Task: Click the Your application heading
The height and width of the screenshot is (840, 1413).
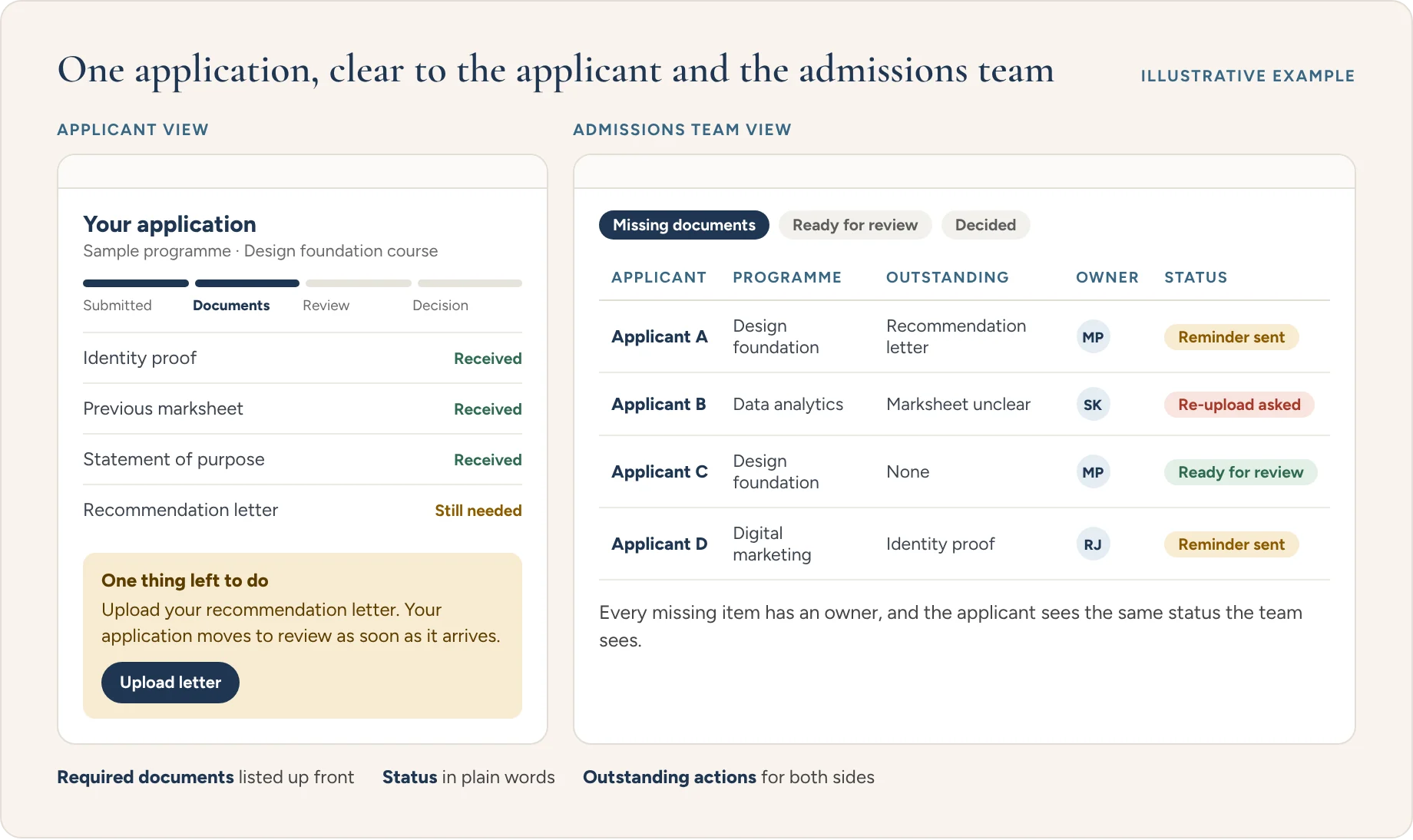Action: click(170, 224)
